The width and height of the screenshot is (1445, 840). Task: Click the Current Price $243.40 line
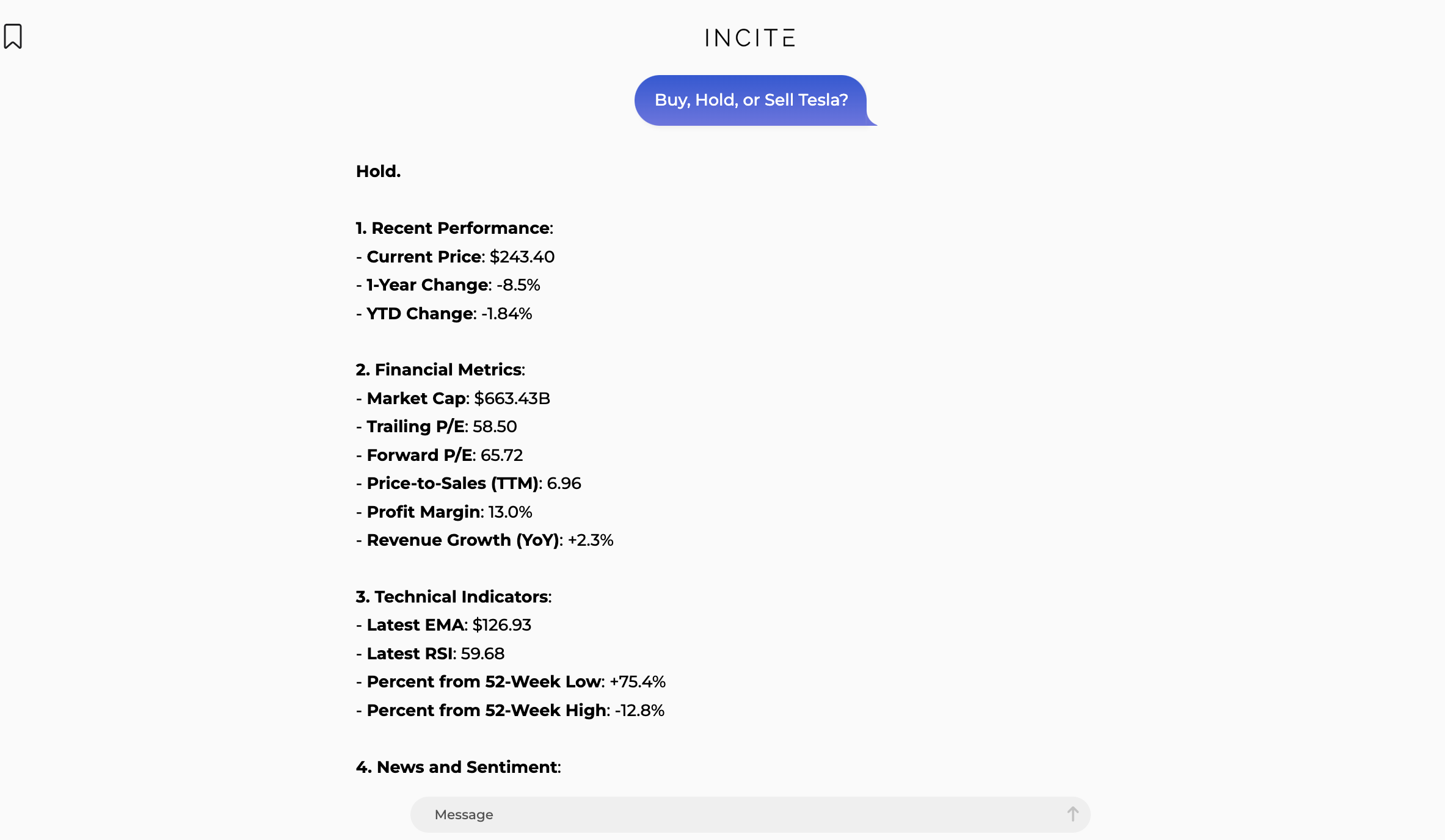pyautogui.click(x=456, y=257)
